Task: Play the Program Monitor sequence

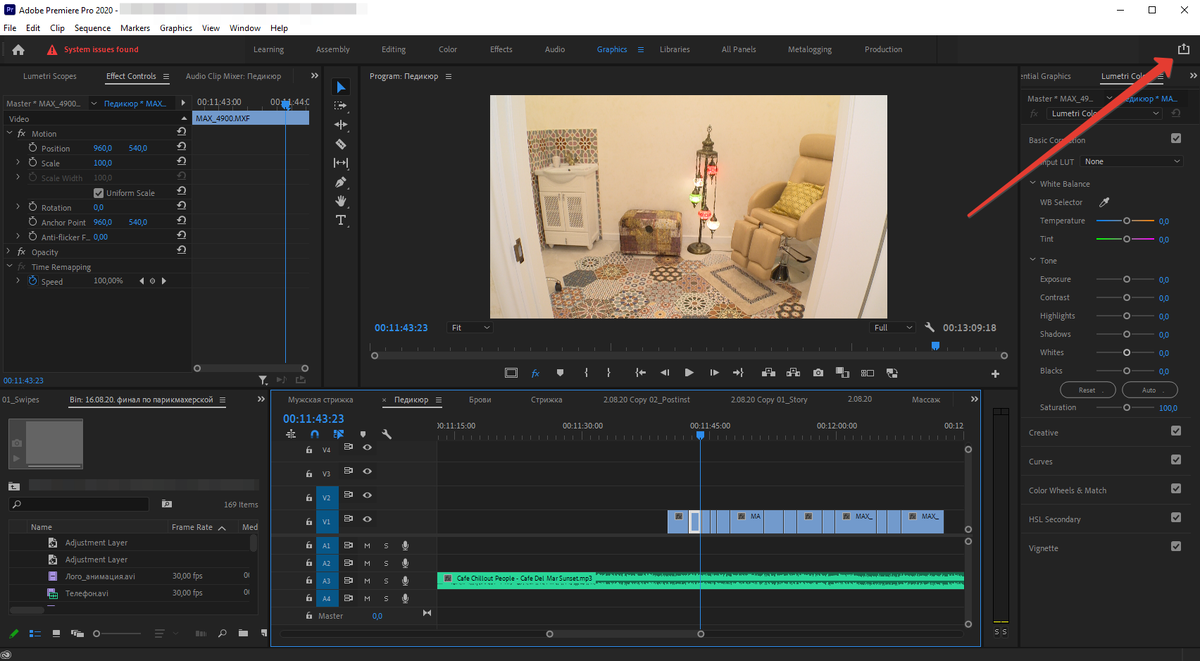Action: click(x=689, y=372)
